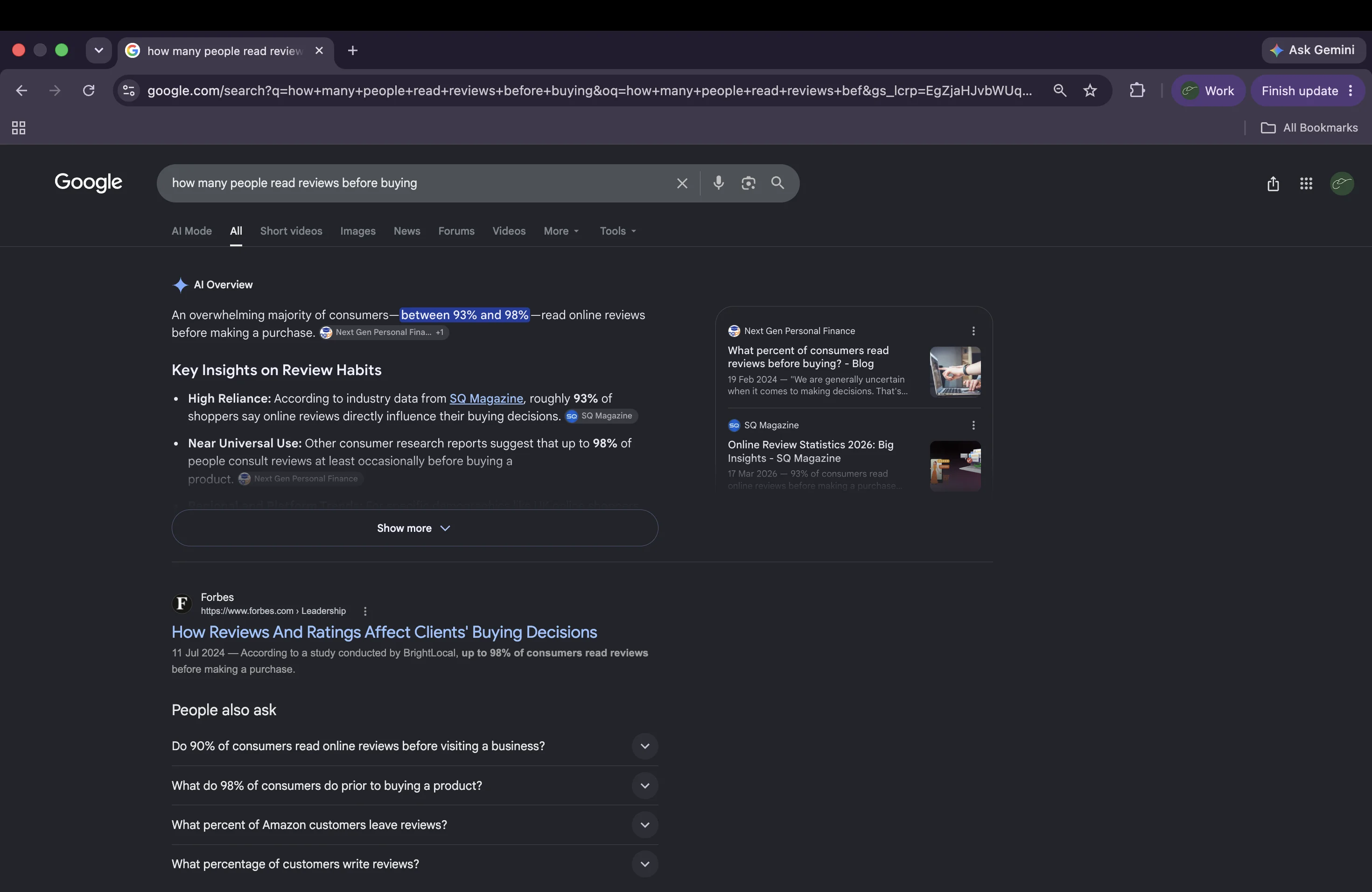The image size is (1372, 892).
Task: Expand AI Overview with Show more
Action: click(414, 528)
